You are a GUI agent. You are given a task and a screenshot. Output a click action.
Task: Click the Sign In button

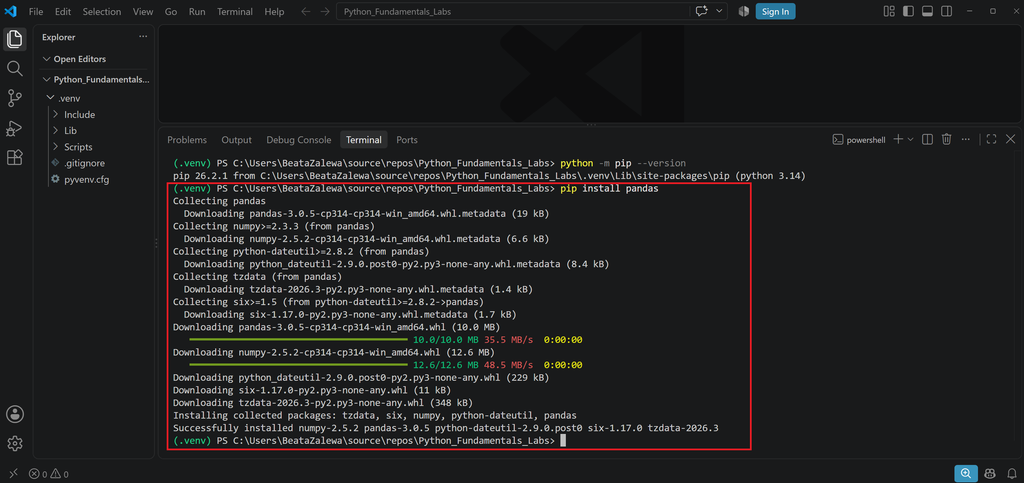tap(775, 11)
